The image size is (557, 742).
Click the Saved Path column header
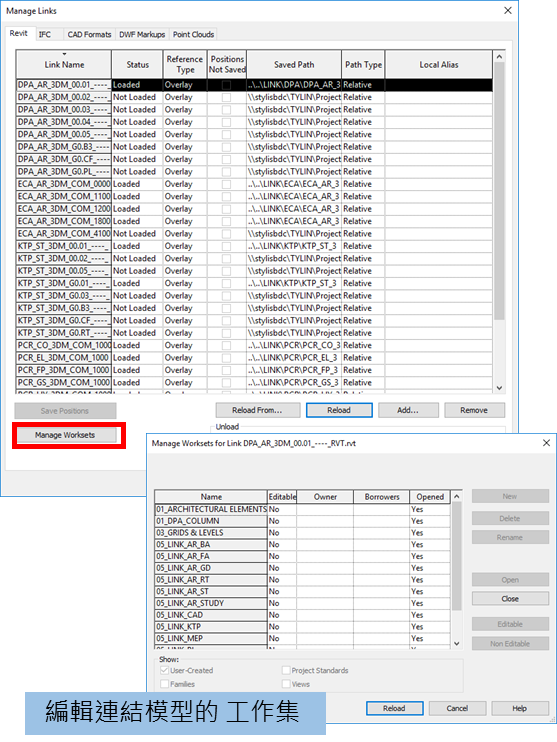click(x=294, y=64)
